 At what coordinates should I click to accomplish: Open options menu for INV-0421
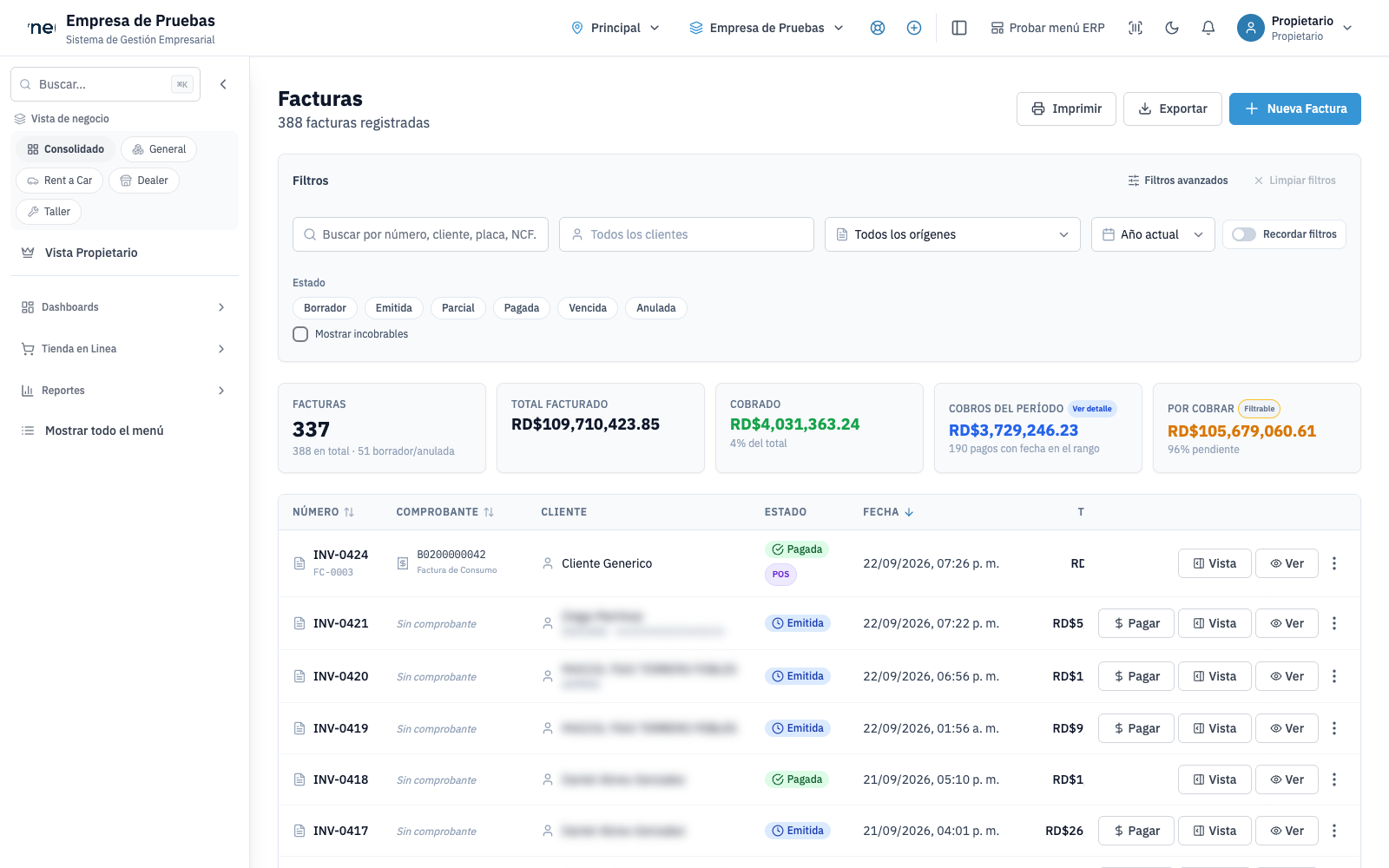(1334, 623)
